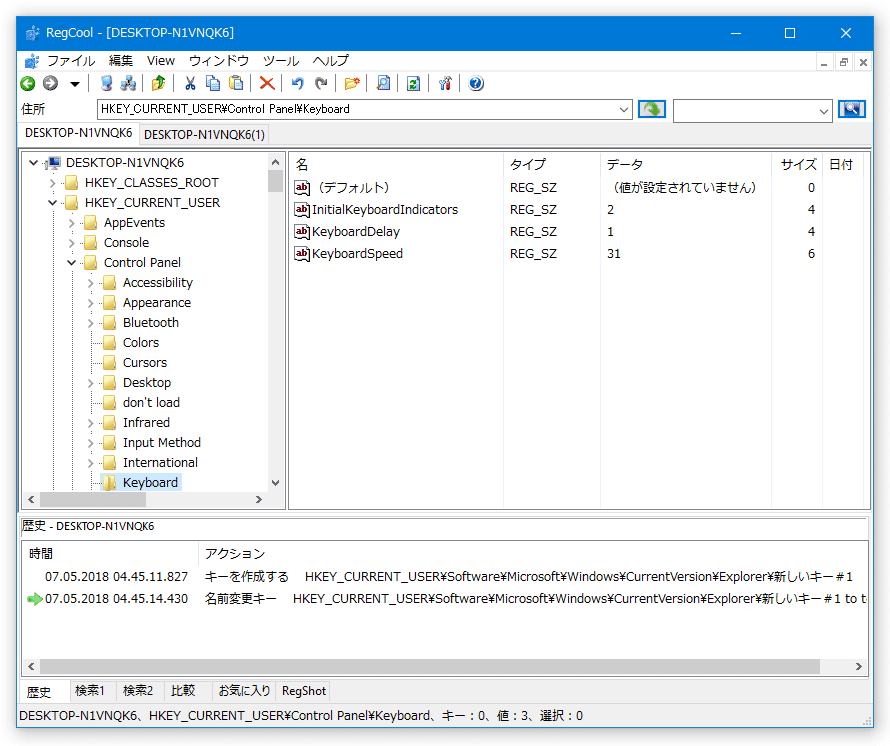Sort values by the タイプ column header
Viewport: 890px width, 746px height.
[x=552, y=165]
